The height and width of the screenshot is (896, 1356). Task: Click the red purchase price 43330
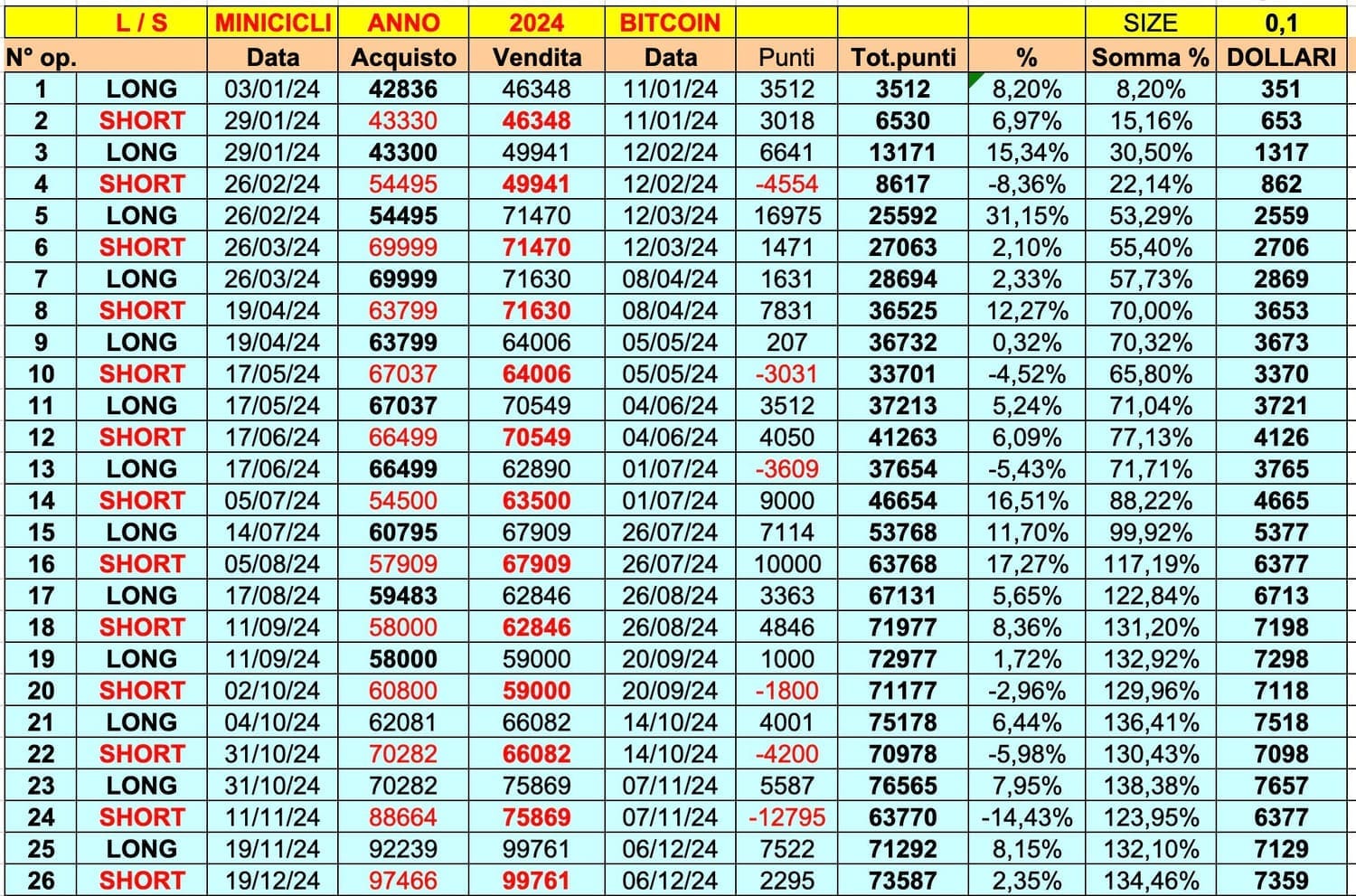coord(403,120)
